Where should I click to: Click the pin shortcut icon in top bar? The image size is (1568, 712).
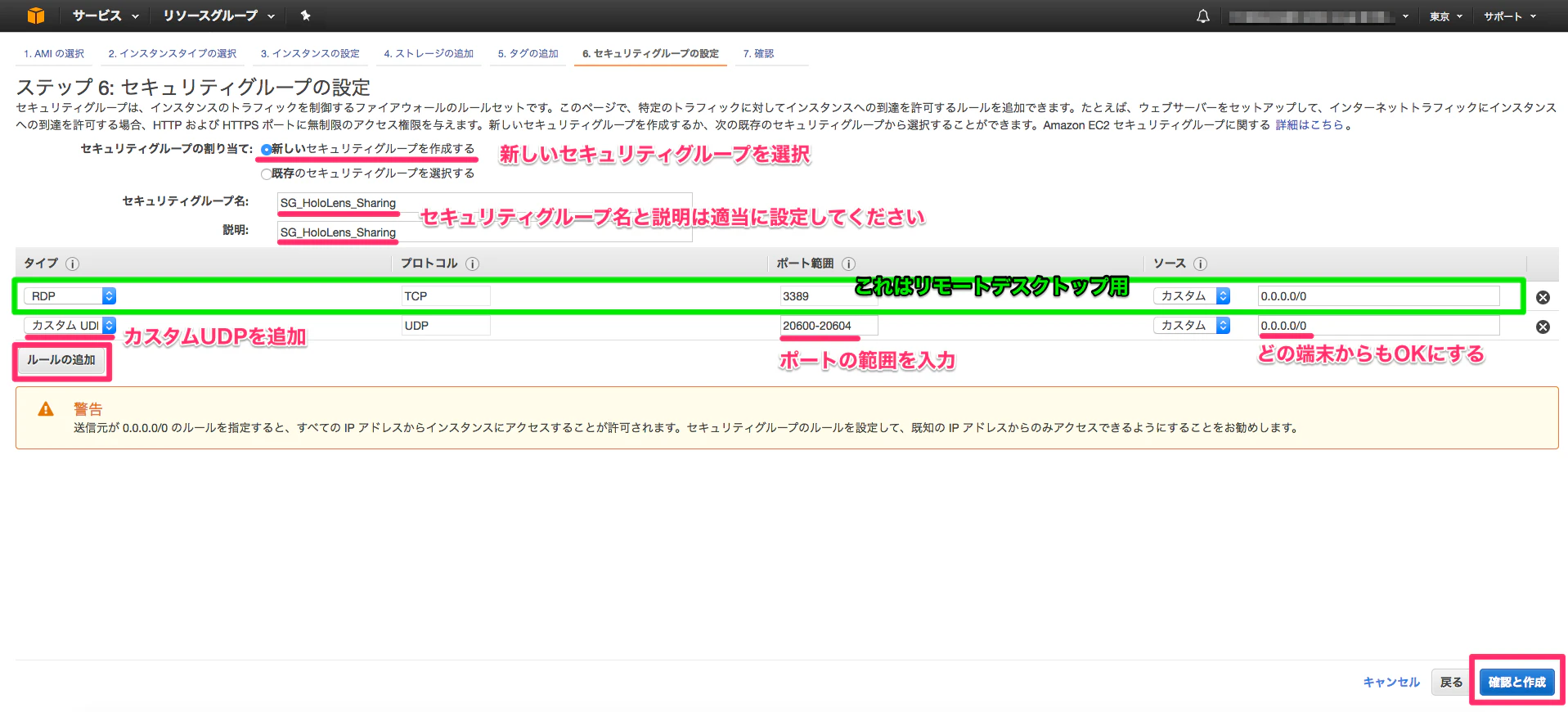pyautogui.click(x=305, y=16)
